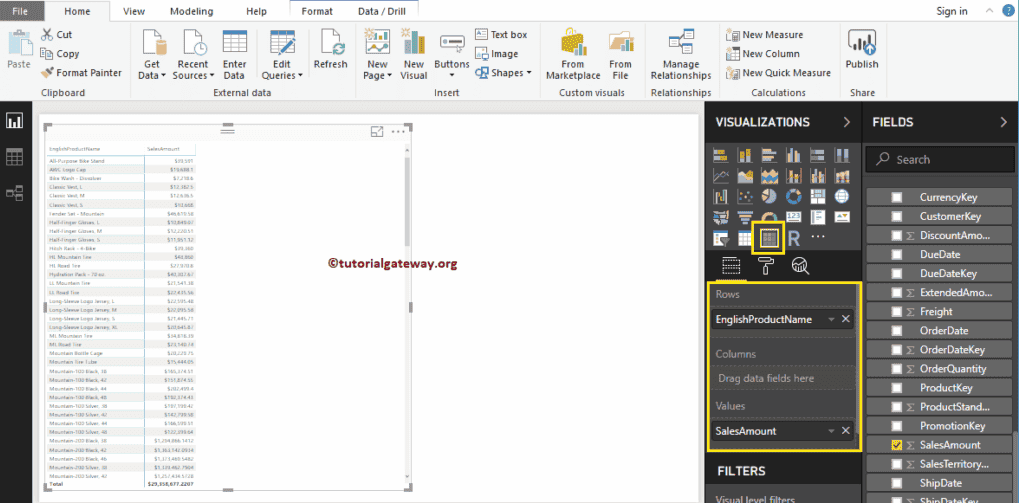1019x503 pixels.
Task: Click Format Painter
Action: tap(81, 73)
